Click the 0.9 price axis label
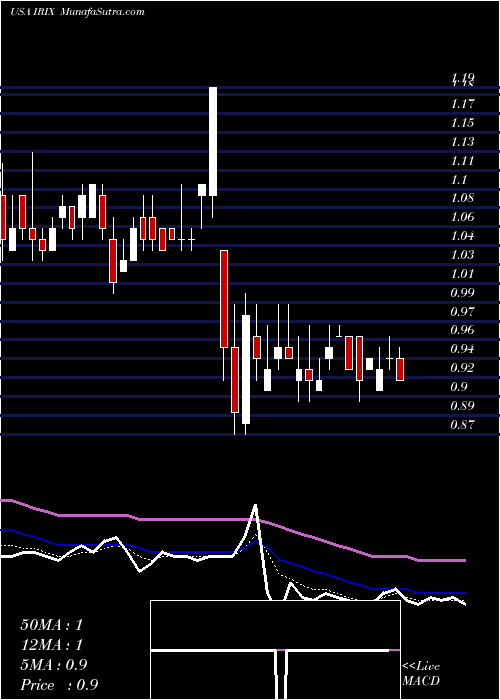This screenshot has height=700, width=500. pos(460,387)
